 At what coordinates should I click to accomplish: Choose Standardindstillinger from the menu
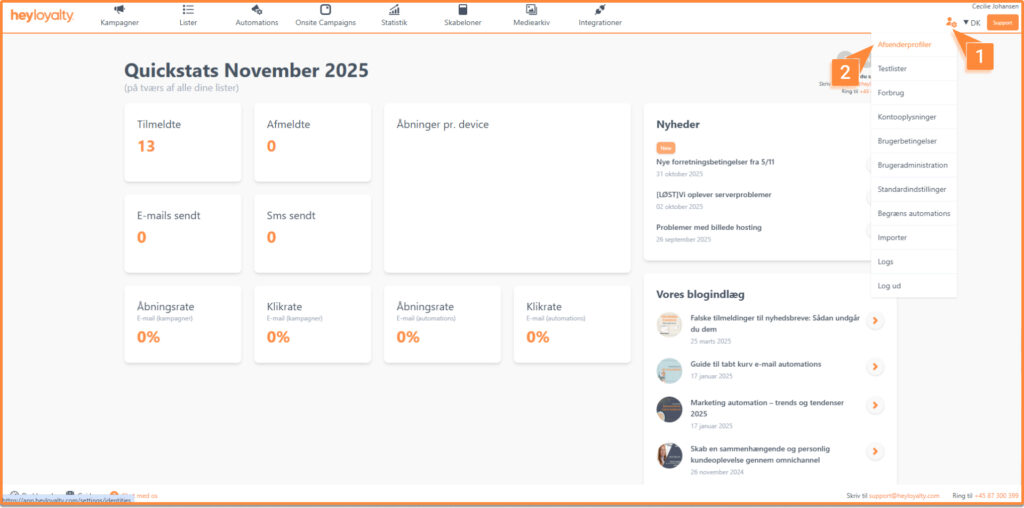[911, 189]
